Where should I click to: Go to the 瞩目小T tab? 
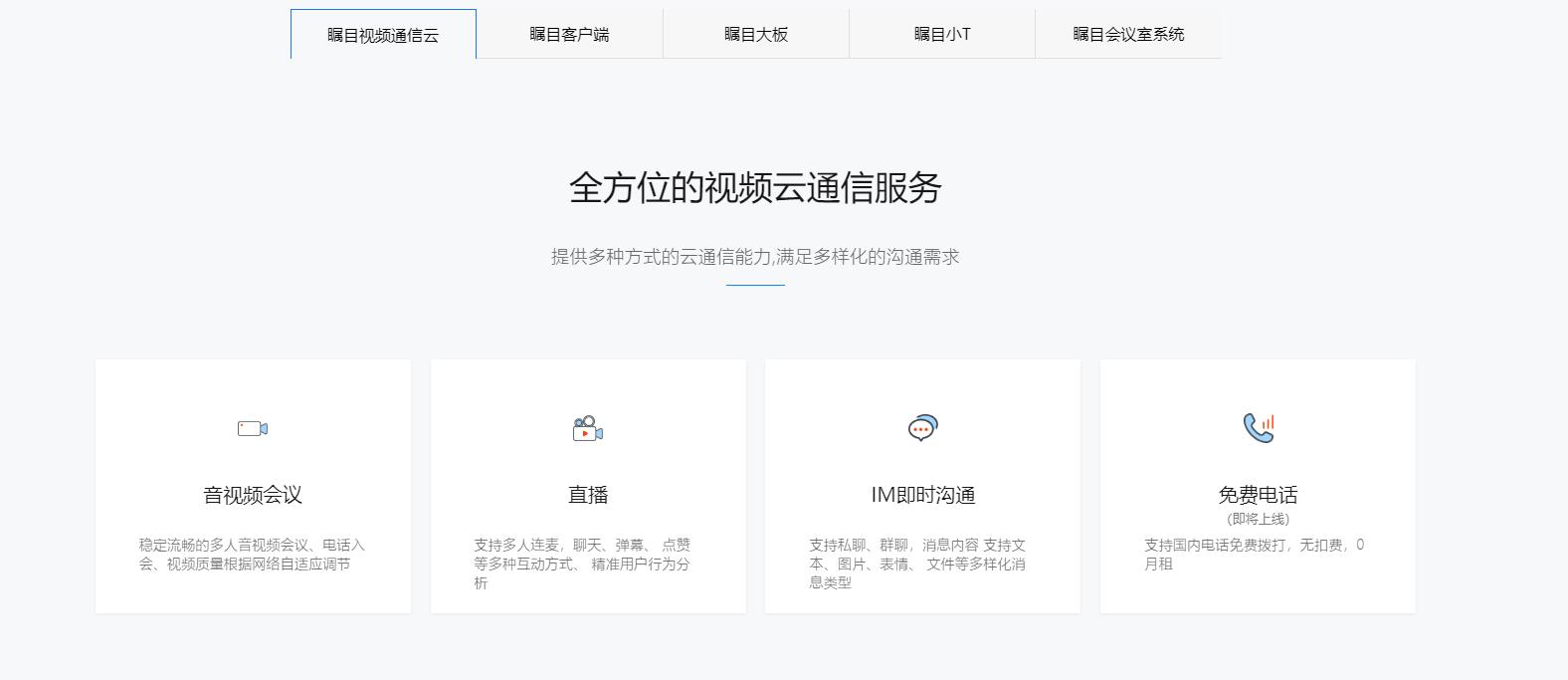tap(941, 35)
